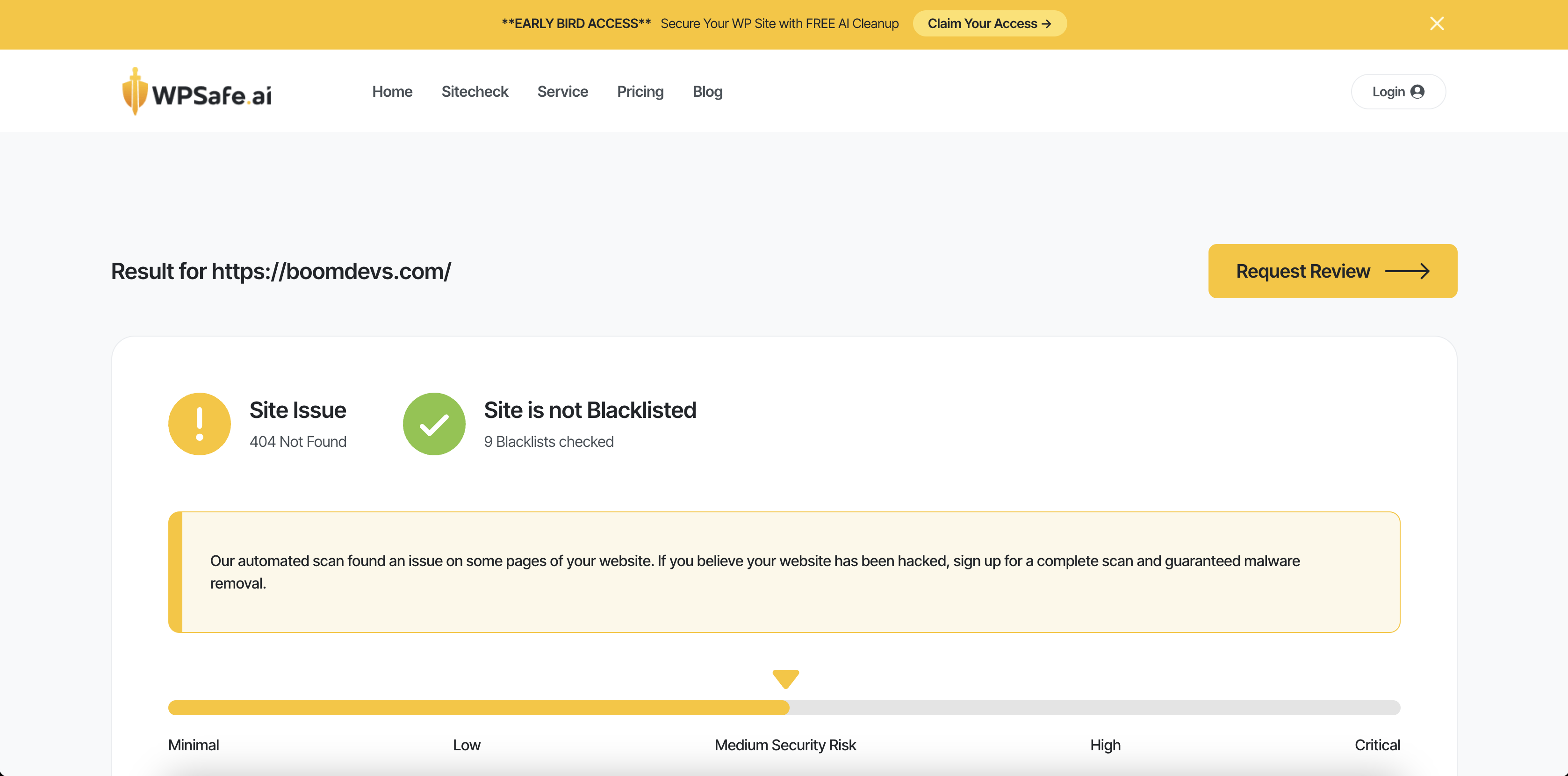Click the yellow risk indicator triangle marker
Viewport: 1568px width, 776px height.
(785, 679)
